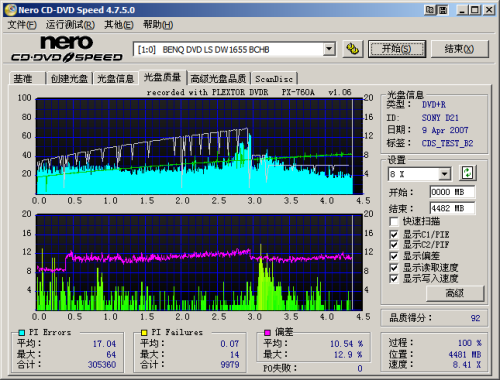Click the save screenshot icon in the title bar

tap(443, 10)
